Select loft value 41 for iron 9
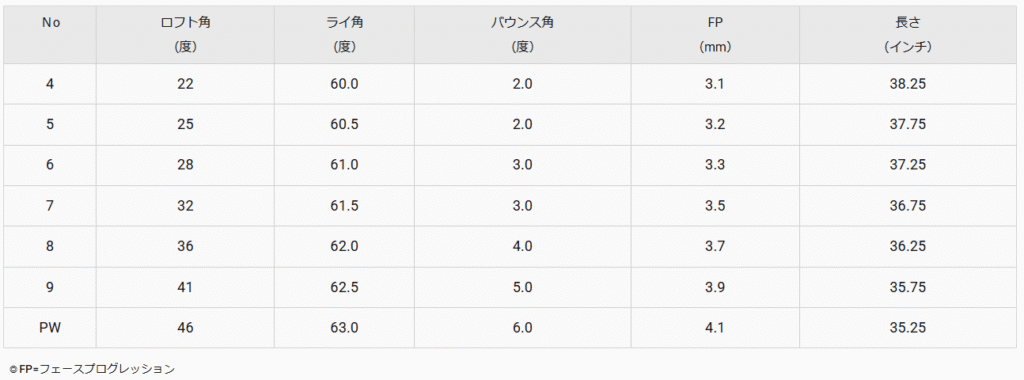 (185, 287)
